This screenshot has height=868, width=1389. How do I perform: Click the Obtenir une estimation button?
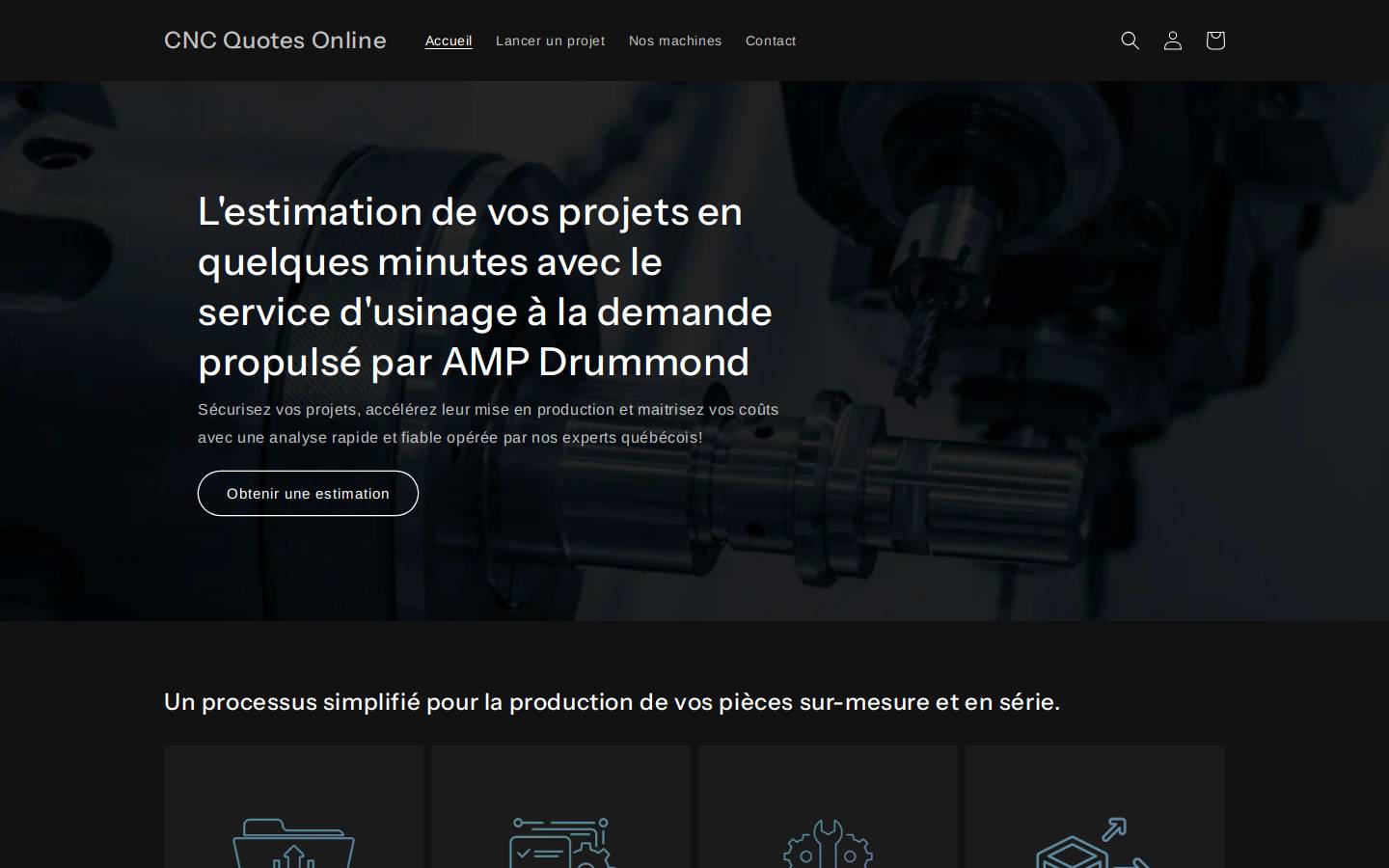coord(308,493)
